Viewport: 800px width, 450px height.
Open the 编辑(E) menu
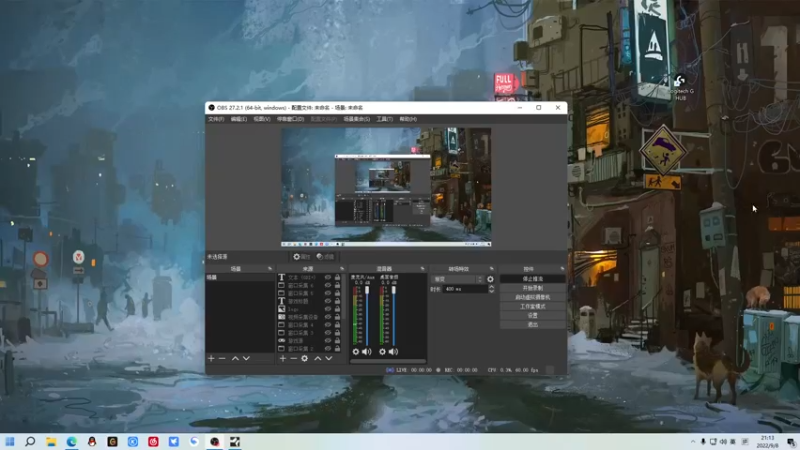(238, 119)
